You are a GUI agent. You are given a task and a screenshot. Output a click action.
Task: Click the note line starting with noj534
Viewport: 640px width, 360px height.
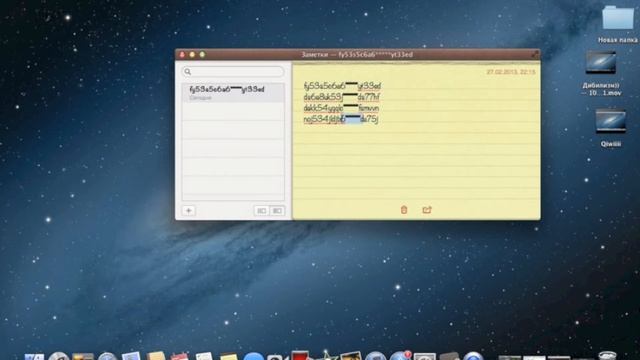341,119
